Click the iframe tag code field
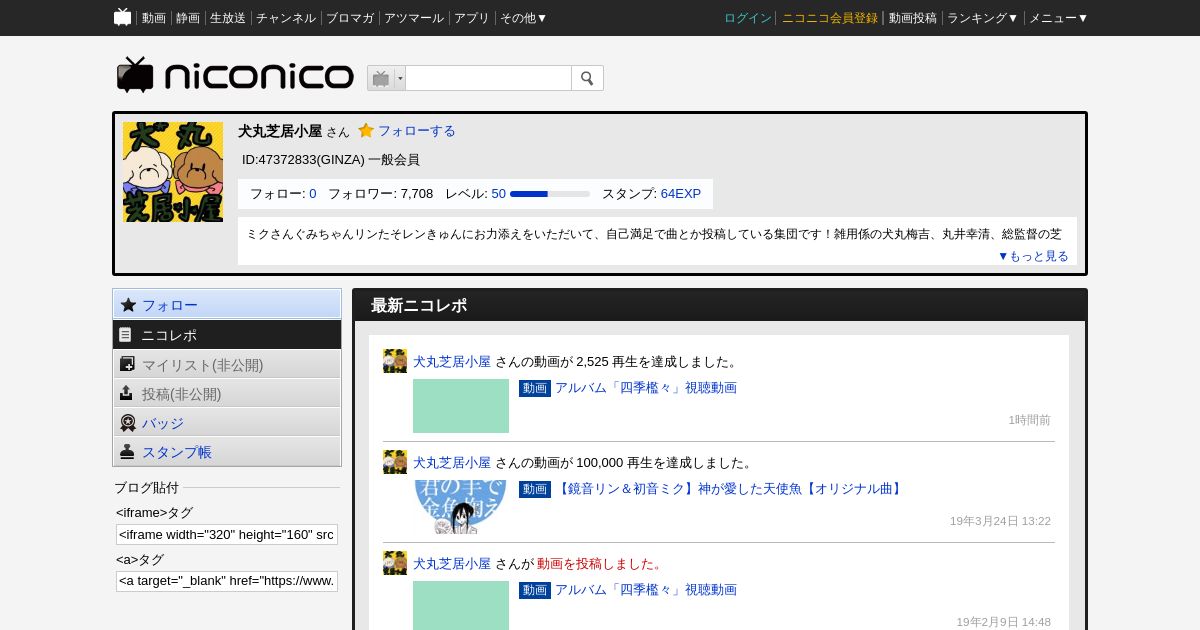Screen dimensions: 1200x630 point(227,534)
